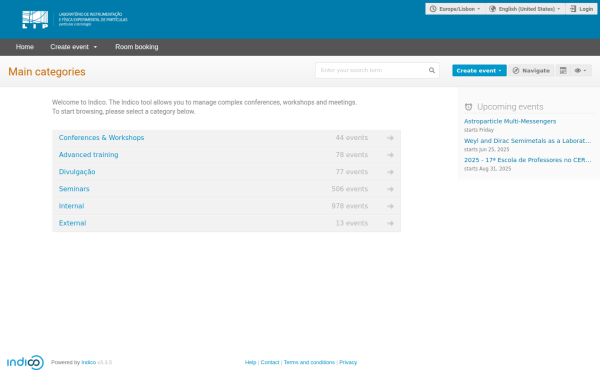Image resolution: width=600 pixels, height=375 pixels.
Task: Click Terms and conditions footer link
Action: coord(309,362)
